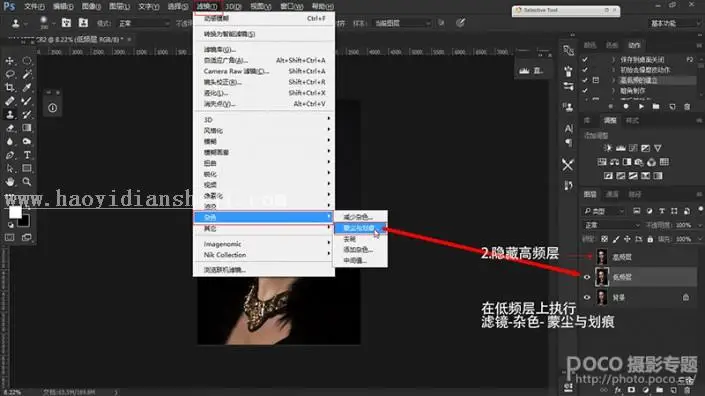Click the info icon on floating panel
The width and height of the screenshot is (705, 396).
[53, 108]
